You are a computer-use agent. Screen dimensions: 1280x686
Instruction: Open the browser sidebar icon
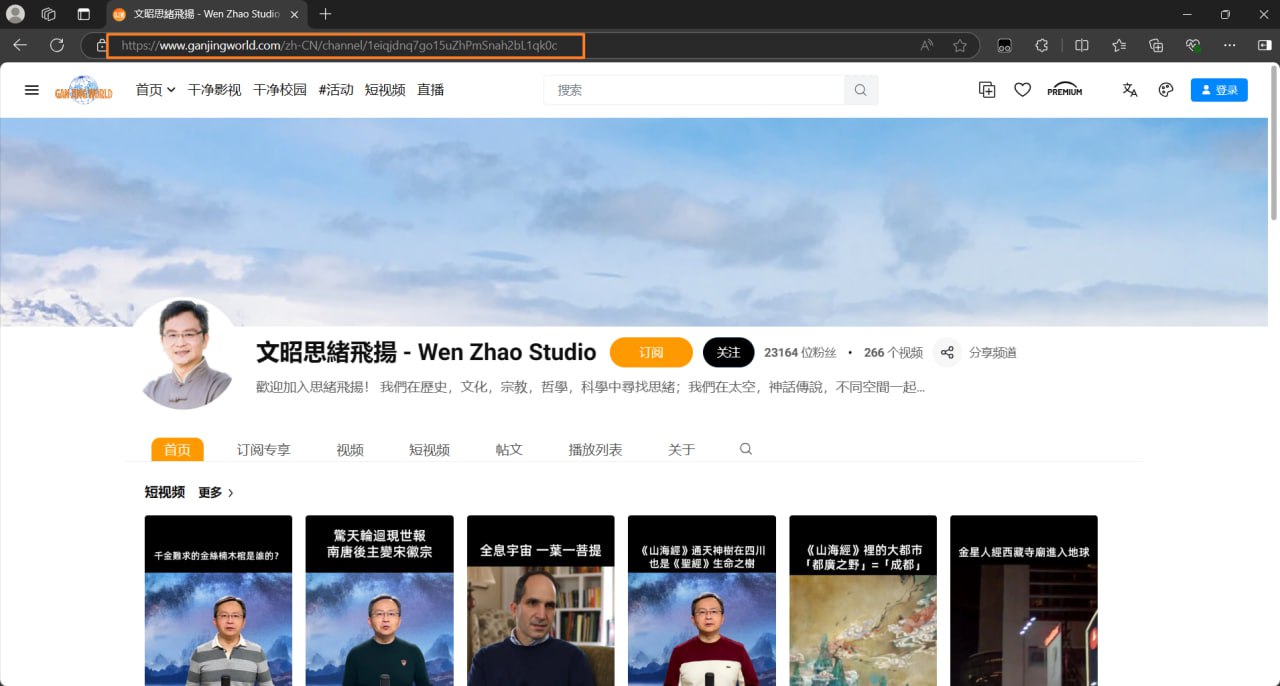1265,45
